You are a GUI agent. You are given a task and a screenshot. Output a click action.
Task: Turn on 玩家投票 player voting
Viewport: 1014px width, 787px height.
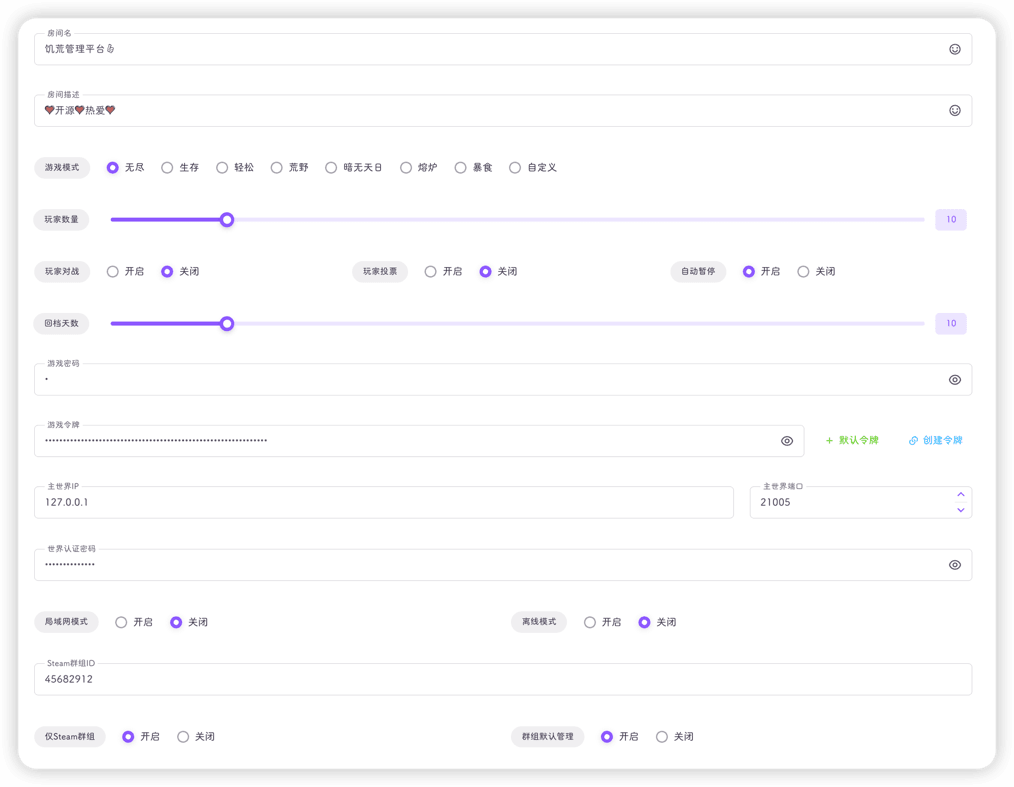[431, 272]
